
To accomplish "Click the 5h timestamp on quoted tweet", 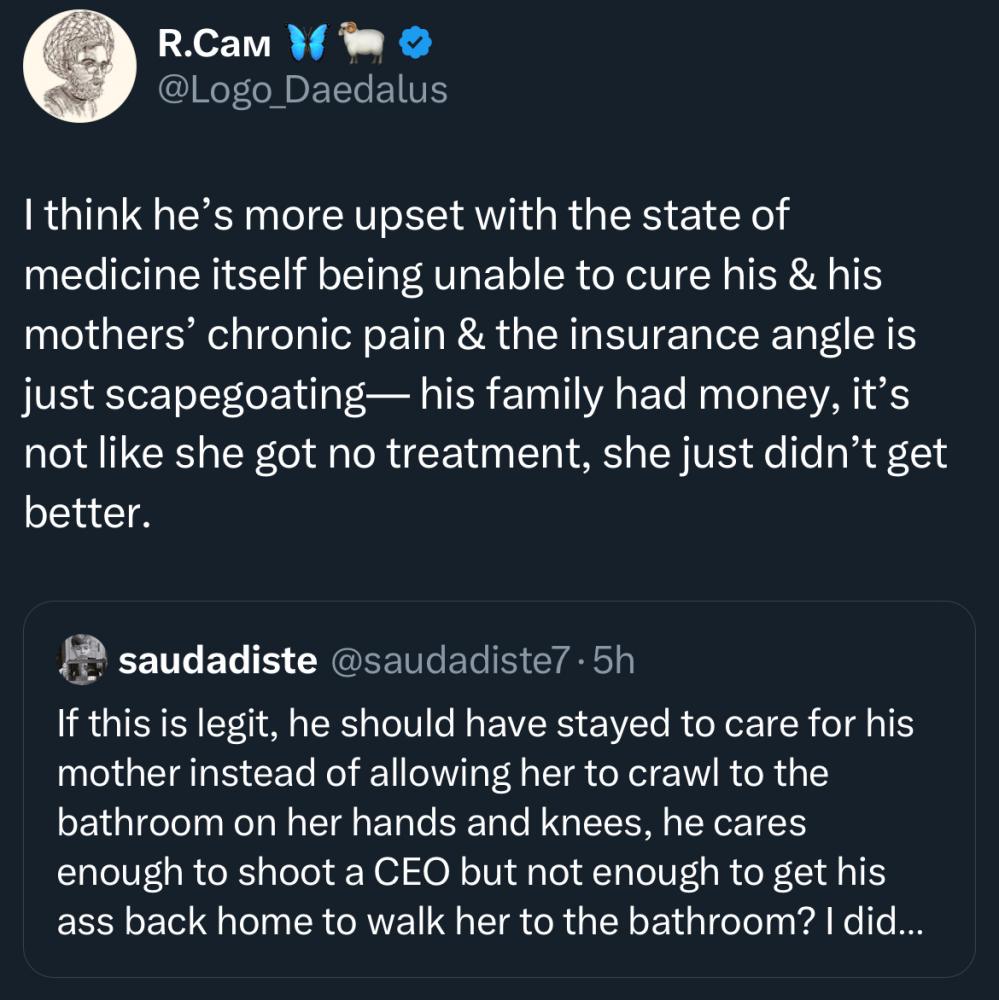I will pos(614,660).
